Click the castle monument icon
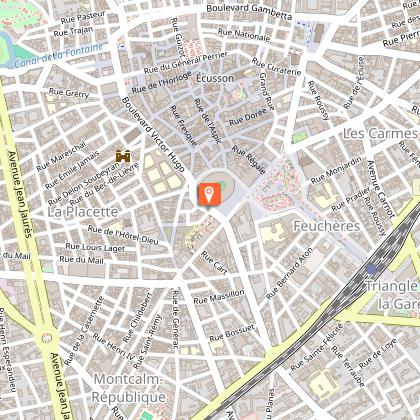This screenshot has height=420, width=420. pyautogui.click(x=123, y=156)
